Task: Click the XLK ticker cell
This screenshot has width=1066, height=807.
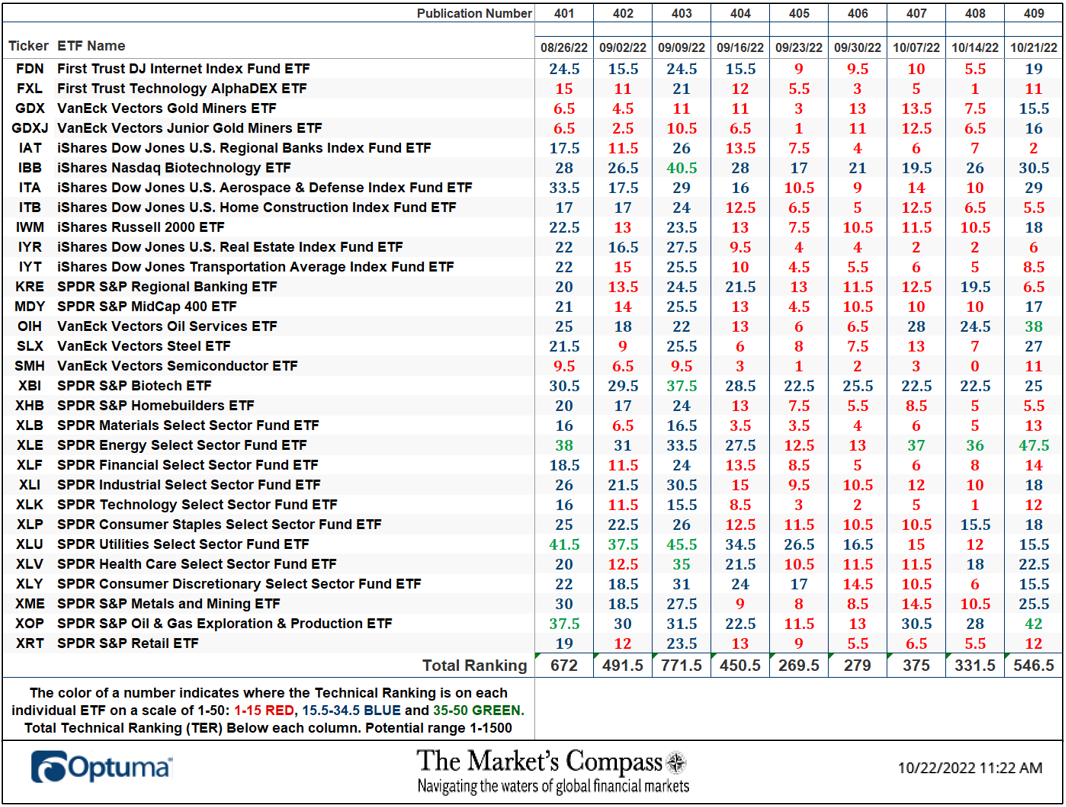Action: tap(29, 504)
